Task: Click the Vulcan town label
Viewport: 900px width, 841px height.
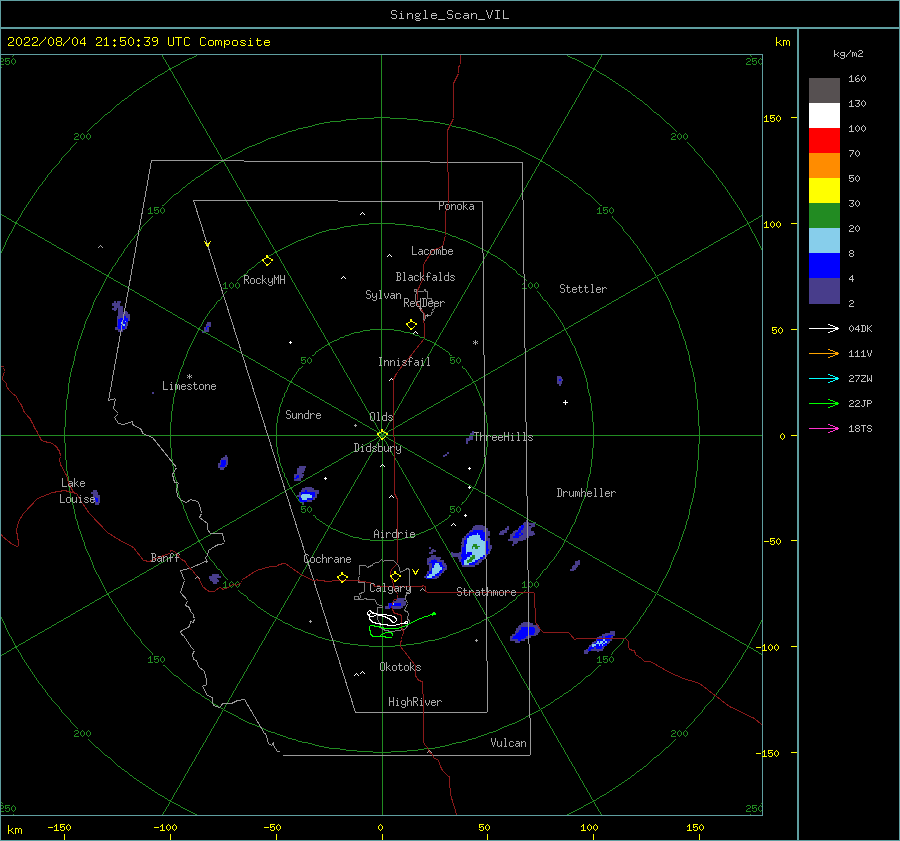Action: (508, 743)
